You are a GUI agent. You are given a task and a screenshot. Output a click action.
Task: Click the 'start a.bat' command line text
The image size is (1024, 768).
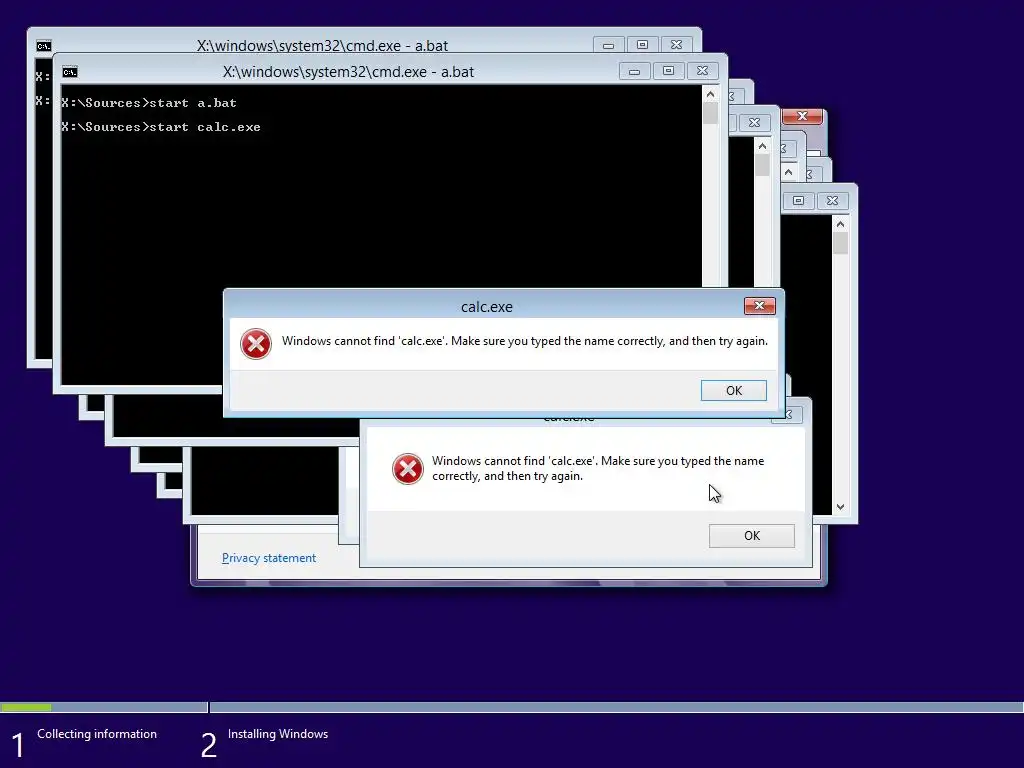tap(193, 103)
